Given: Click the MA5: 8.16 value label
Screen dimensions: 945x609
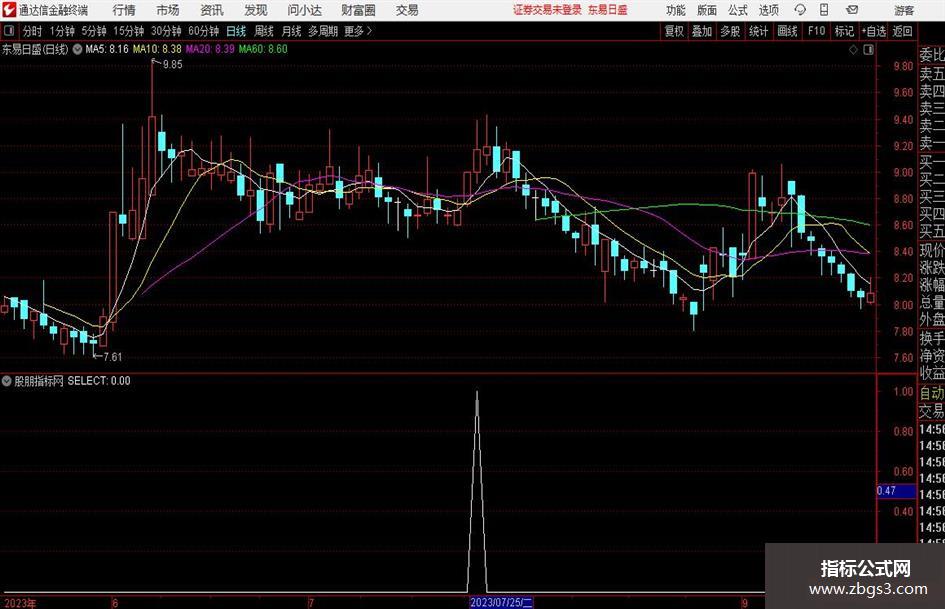Looking at the screenshot, I should (107, 49).
